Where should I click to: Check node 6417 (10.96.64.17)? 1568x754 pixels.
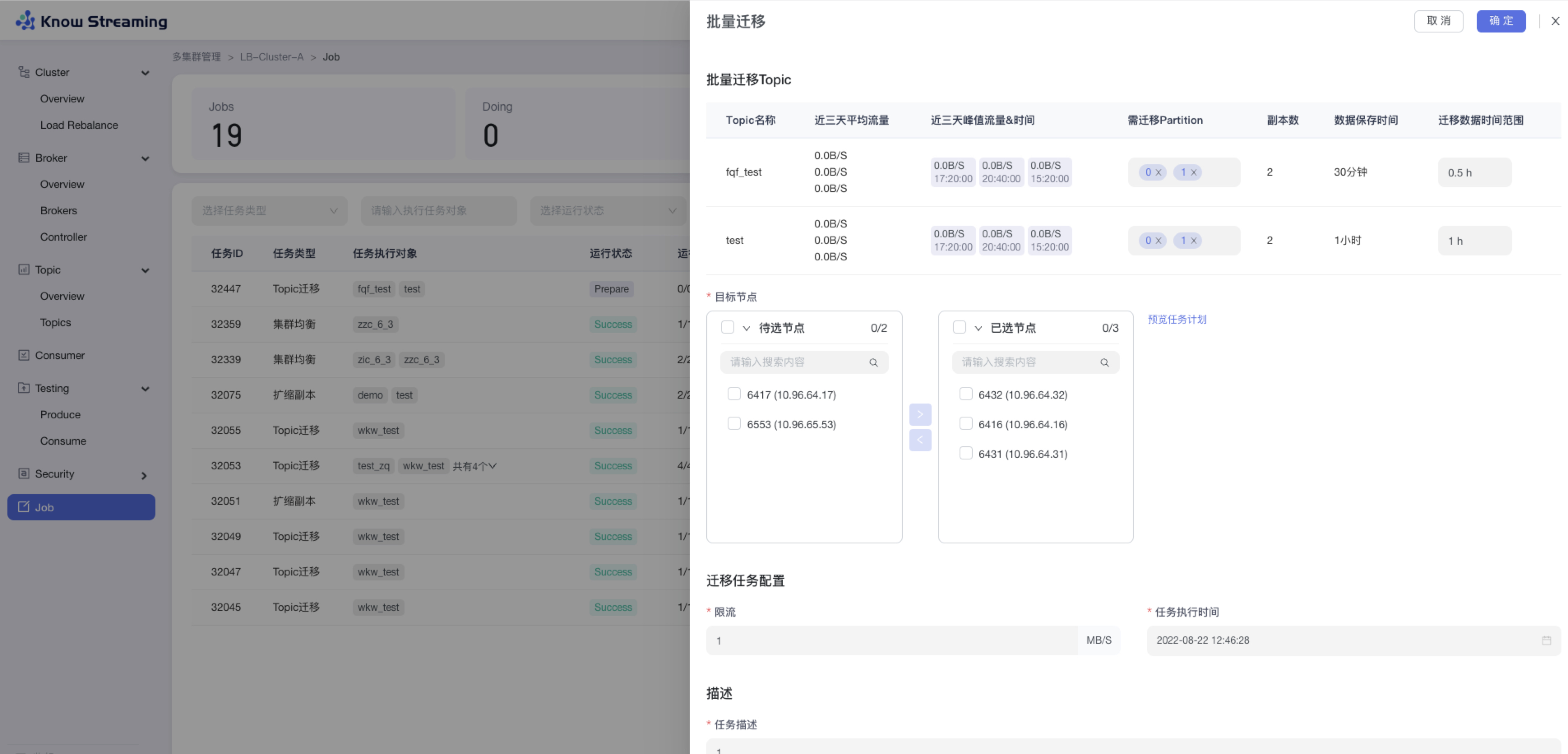(734, 394)
